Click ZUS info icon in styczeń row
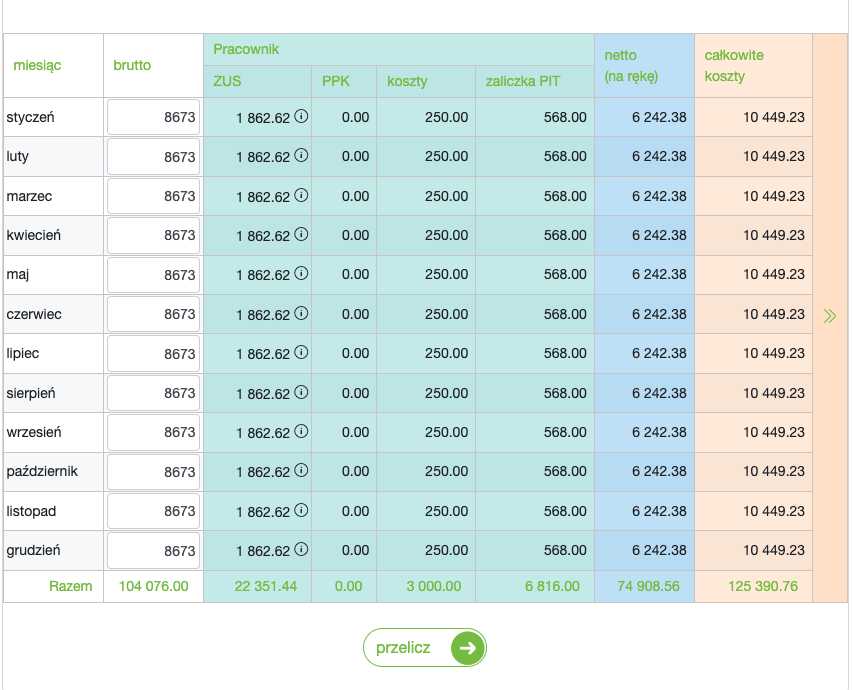The image size is (854, 690). (301, 117)
